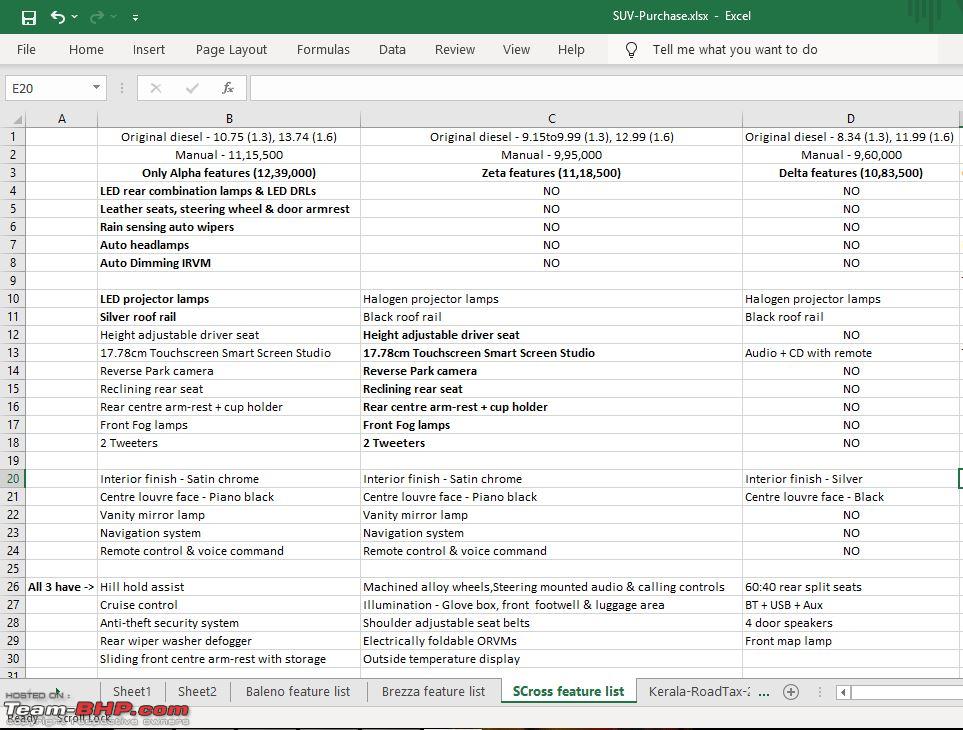Switch to the Sheet2 tab
This screenshot has width=963, height=730.
pyautogui.click(x=197, y=691)
